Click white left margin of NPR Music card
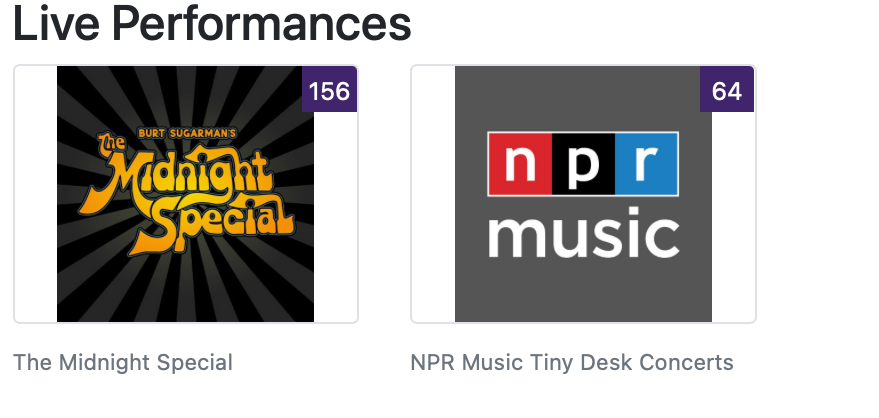Screen dimensions: 879x418 pyautogui.click(x=433, y=194)
